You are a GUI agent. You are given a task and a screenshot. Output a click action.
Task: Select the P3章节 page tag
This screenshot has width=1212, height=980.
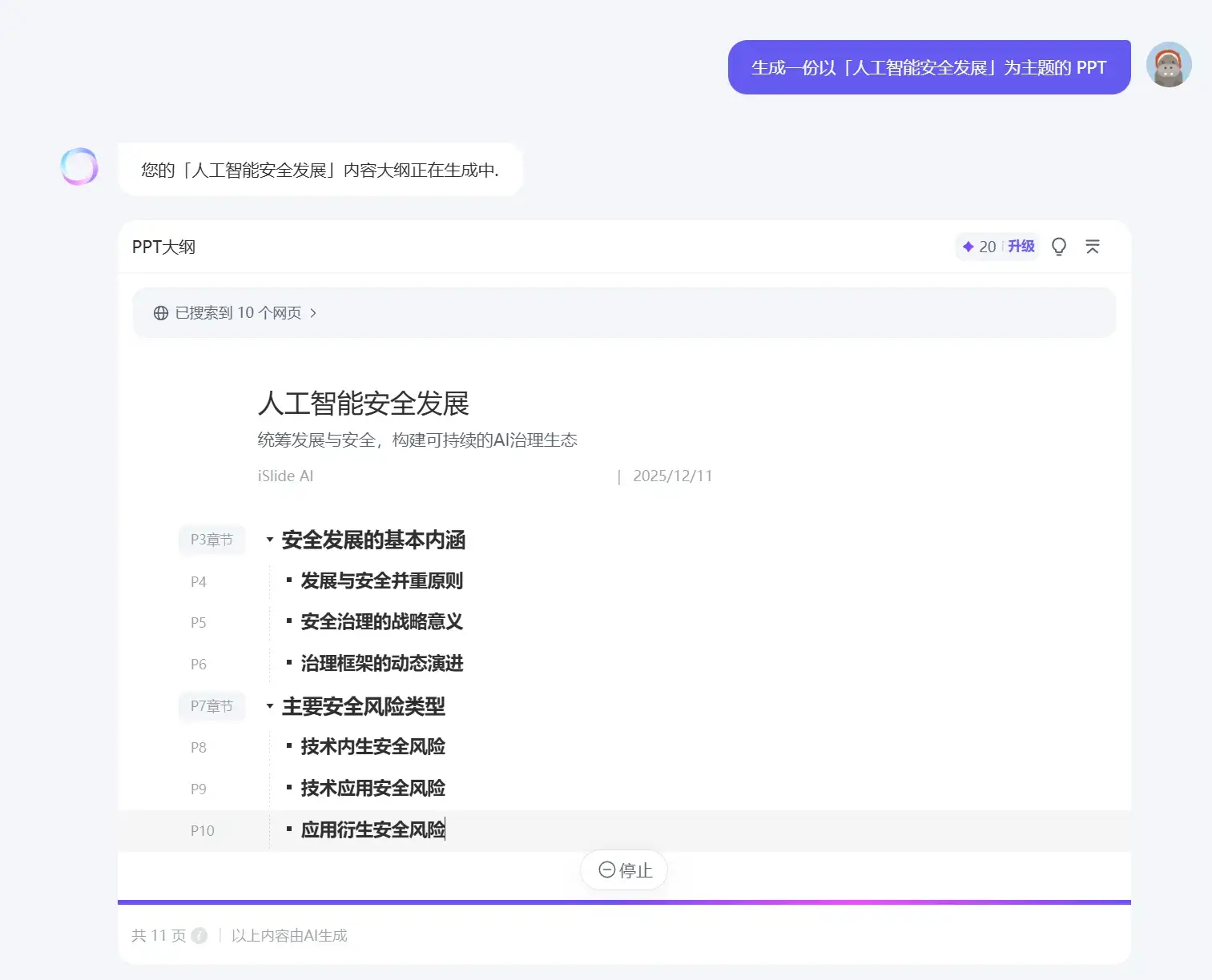click(211, 540)
